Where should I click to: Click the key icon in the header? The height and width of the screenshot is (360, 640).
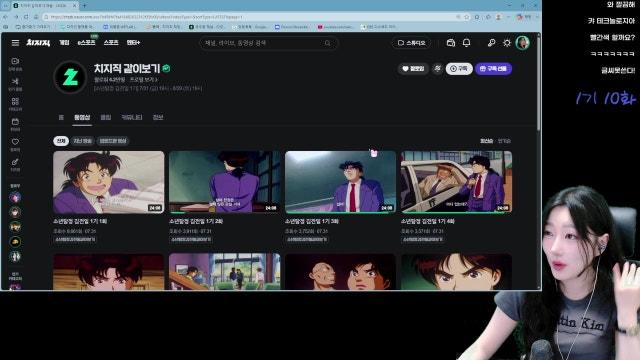(x=491, y=43)
